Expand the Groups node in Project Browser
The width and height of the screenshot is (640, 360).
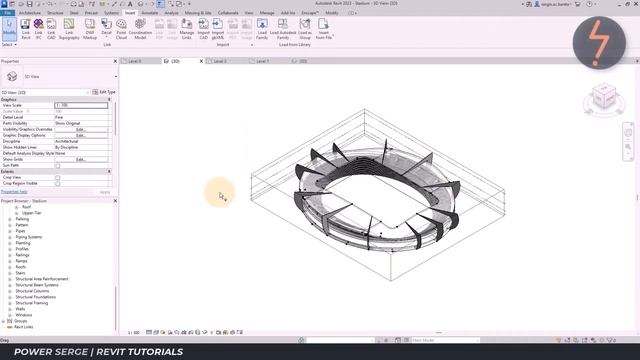[x=3, y=321]
